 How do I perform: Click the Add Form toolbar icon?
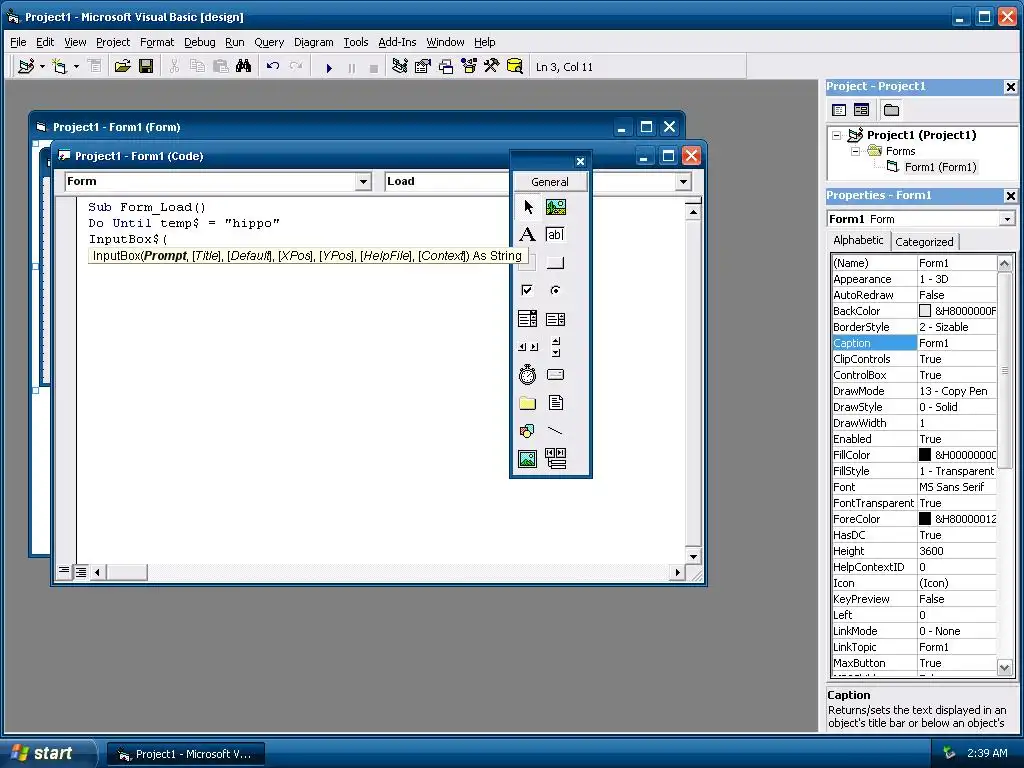point(59,66)
